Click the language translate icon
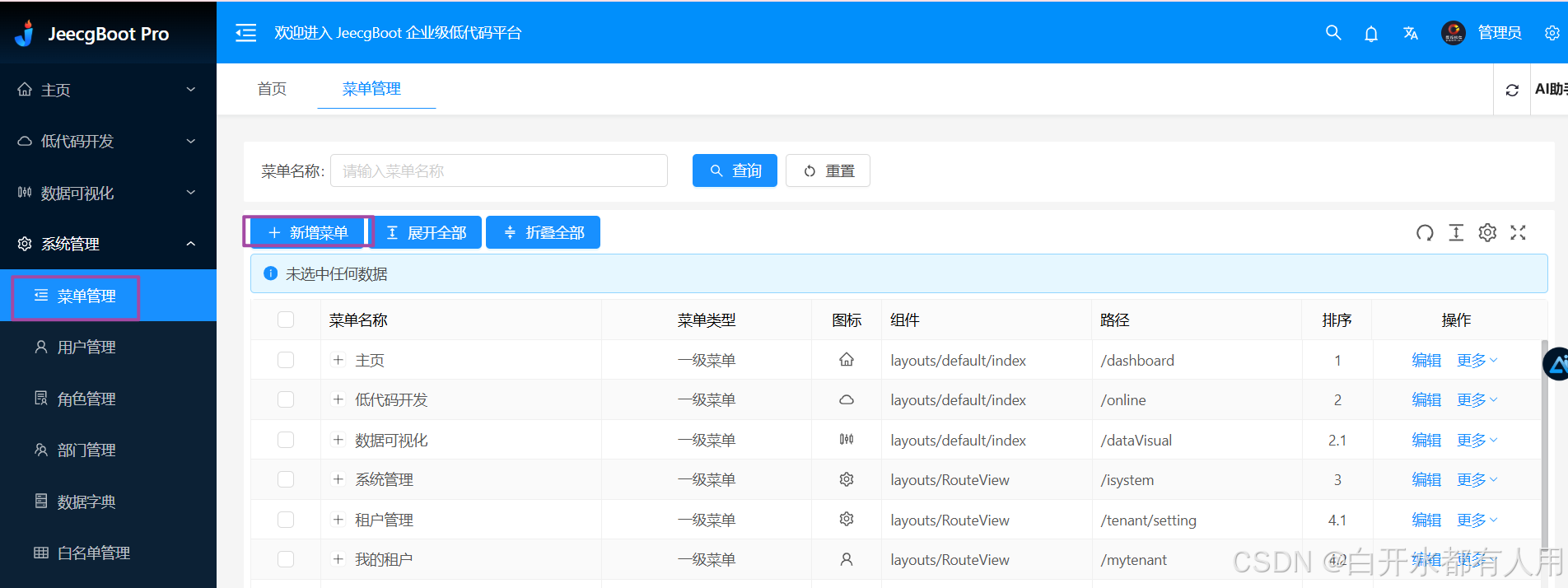 [1411, 33]
